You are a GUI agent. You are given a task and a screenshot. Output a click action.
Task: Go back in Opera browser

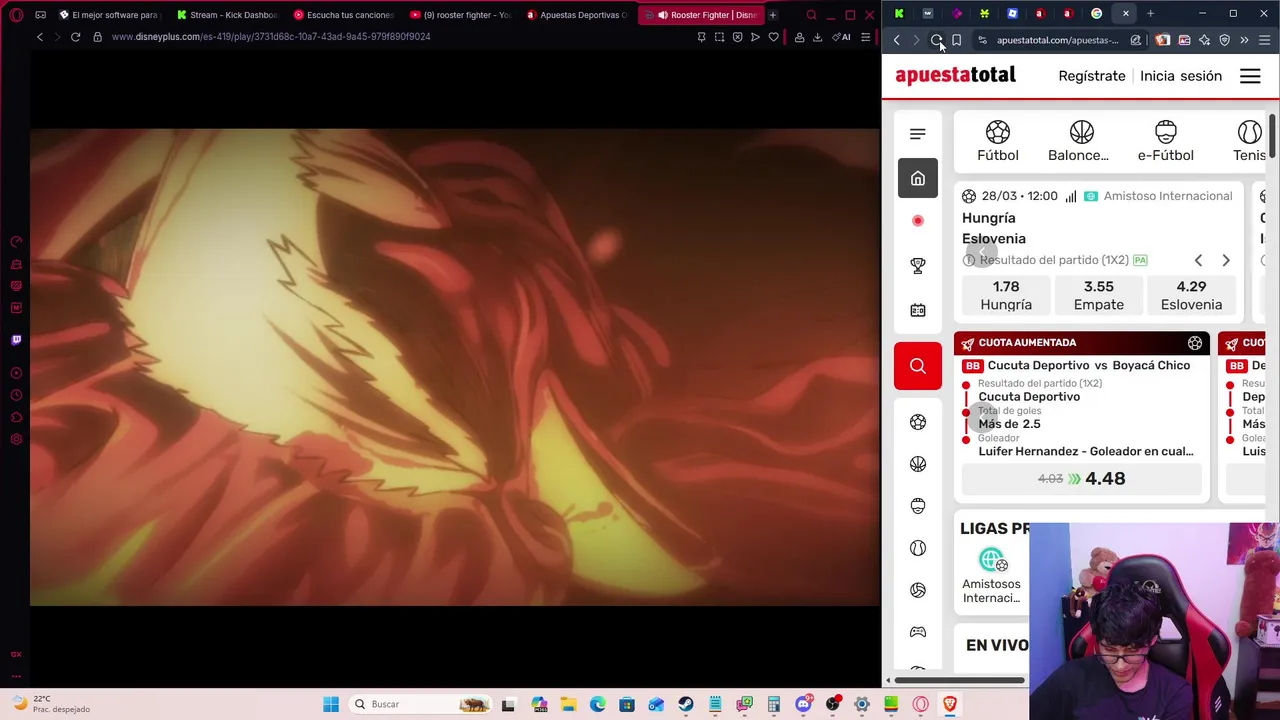[40, 37]
